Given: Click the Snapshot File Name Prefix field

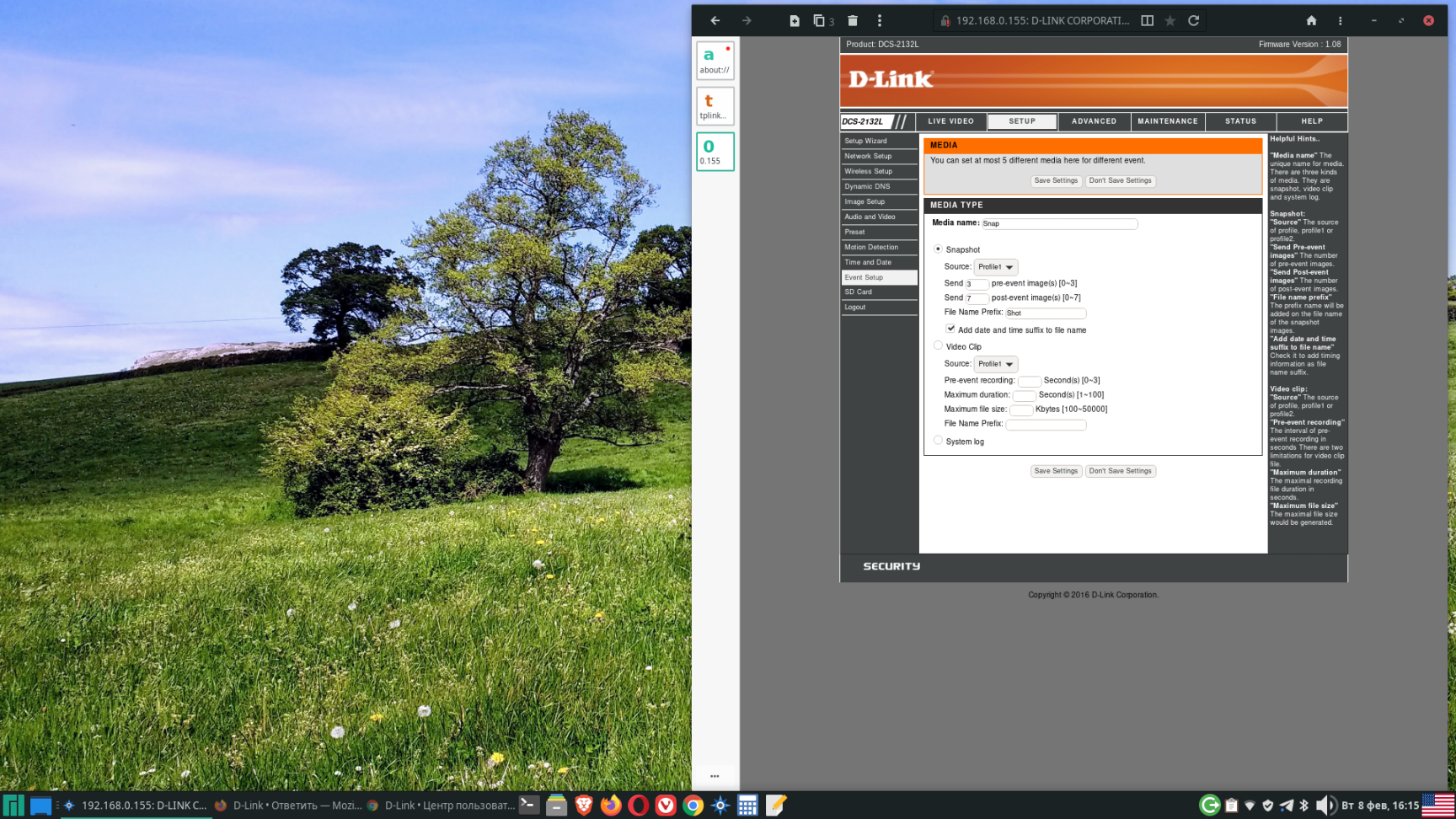Looking at the screenshot, I should tap(1045, 313).
